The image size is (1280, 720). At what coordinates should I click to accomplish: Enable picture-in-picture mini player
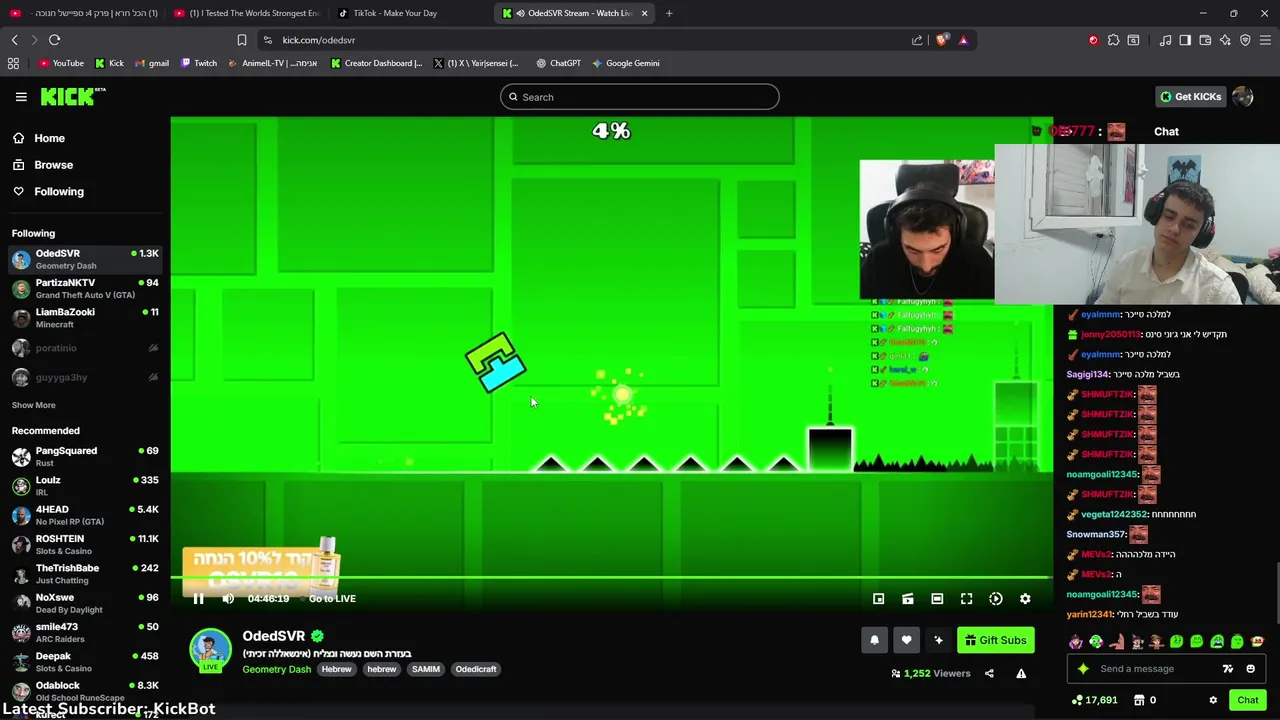tap(878, 598)
